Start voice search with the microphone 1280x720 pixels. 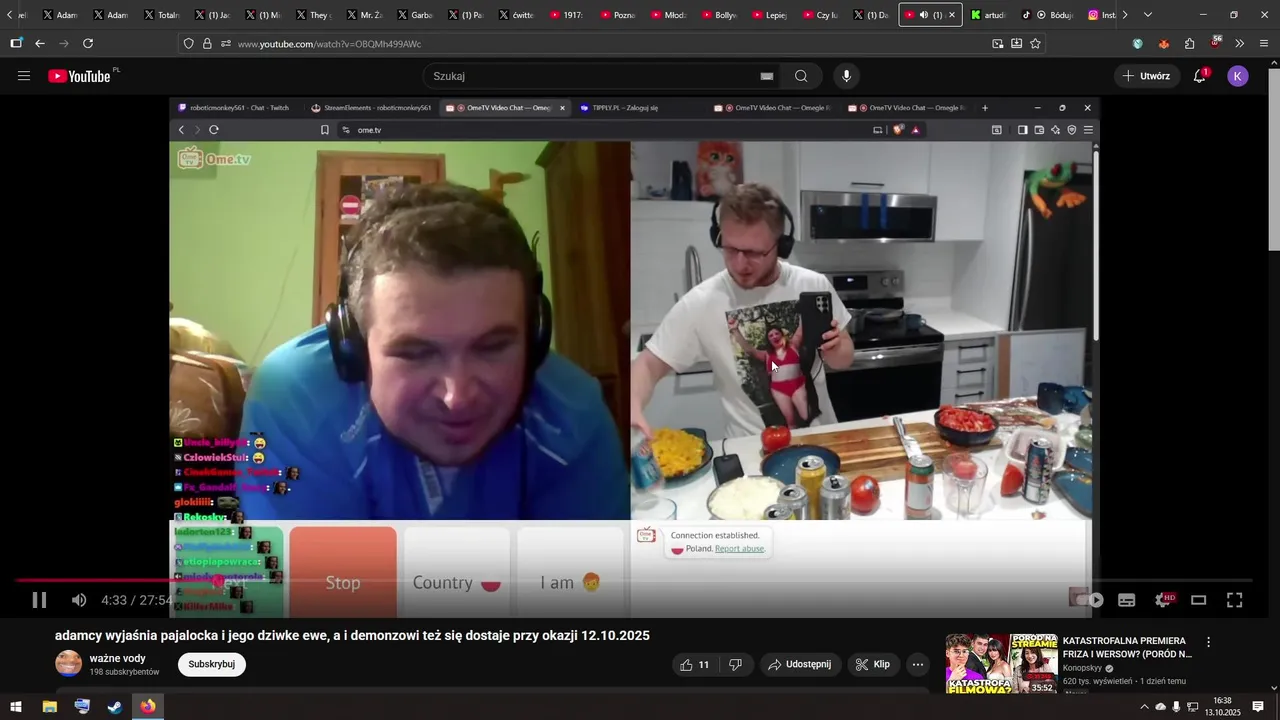click(847, 76)
